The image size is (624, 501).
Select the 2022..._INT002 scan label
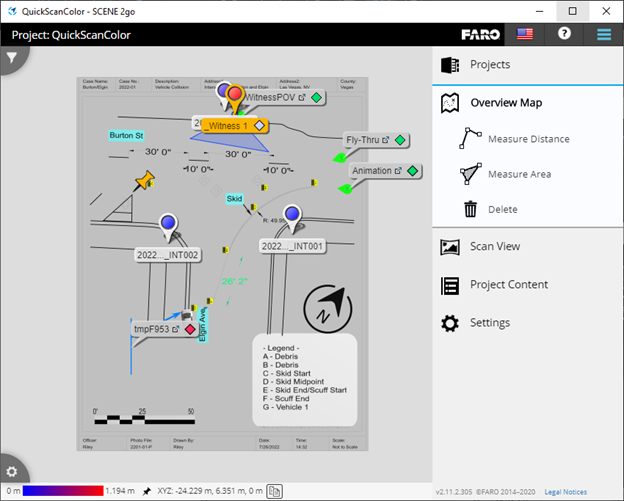[168, 255]
